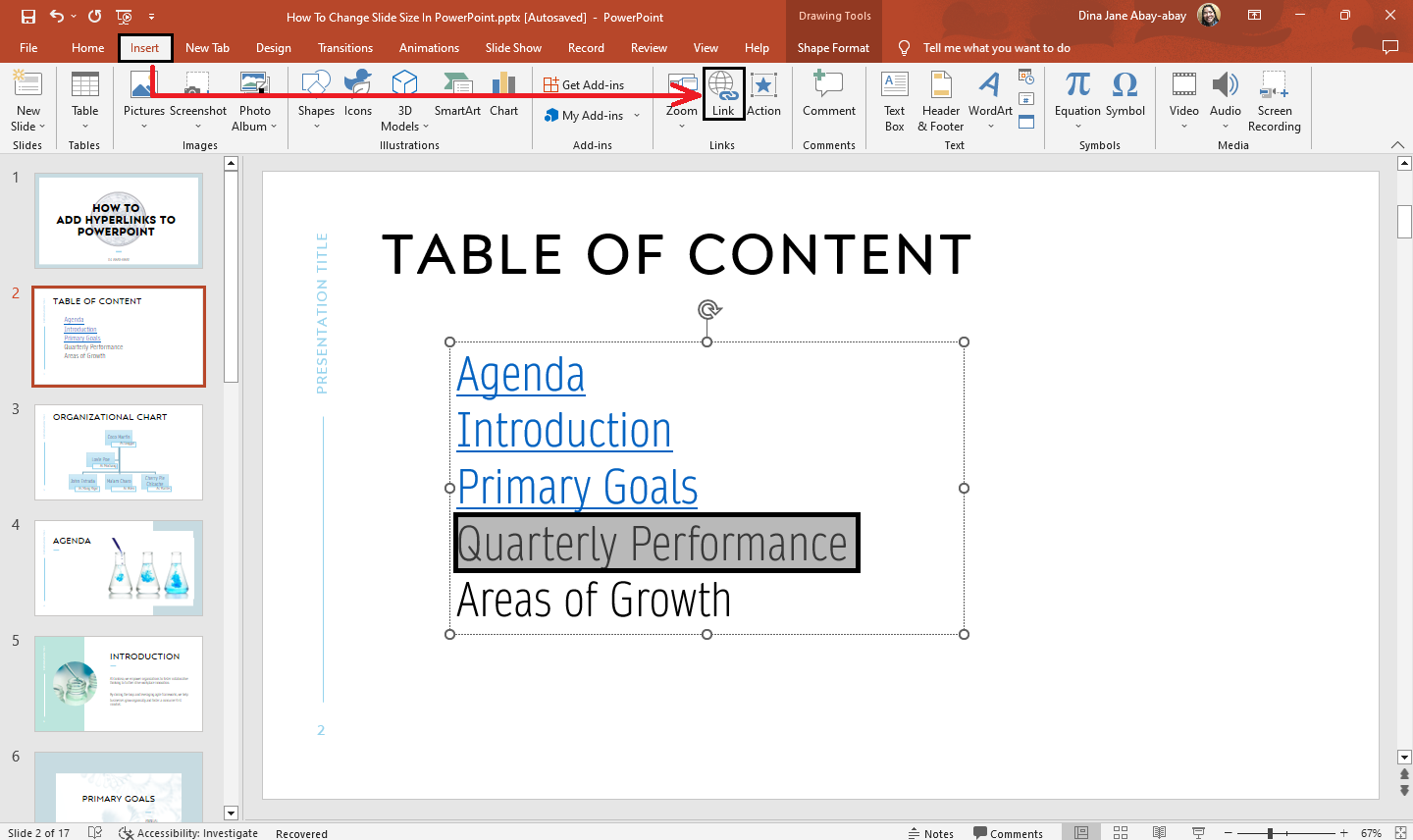Expand the My Add-ins dropdown

pos(638,116)
